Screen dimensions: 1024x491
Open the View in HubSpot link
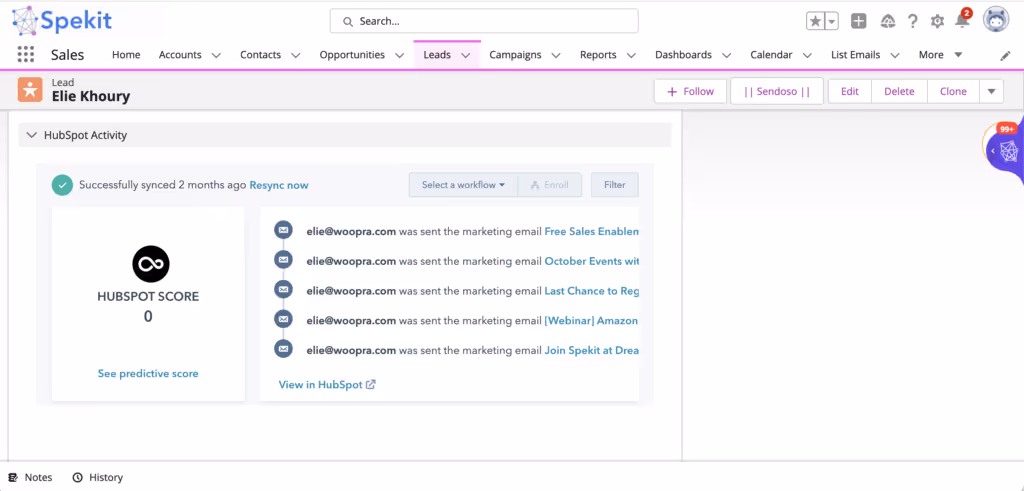[x=320, y=385]
